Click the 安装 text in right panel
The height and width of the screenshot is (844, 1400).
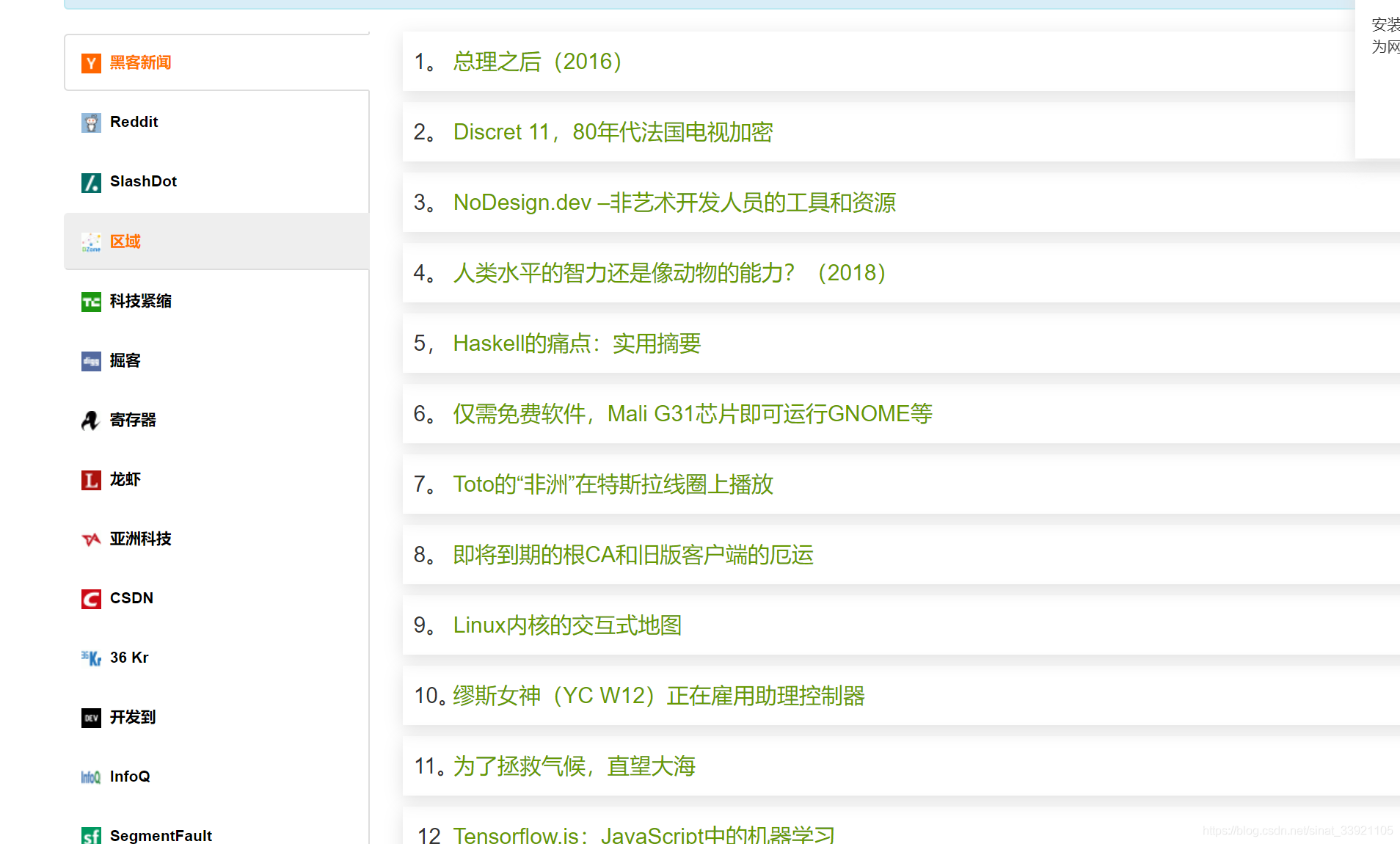coord(1385,24)
